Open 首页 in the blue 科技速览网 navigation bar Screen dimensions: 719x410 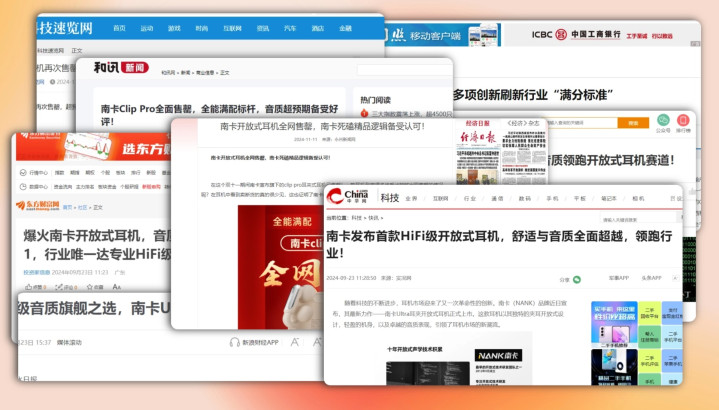119,28
